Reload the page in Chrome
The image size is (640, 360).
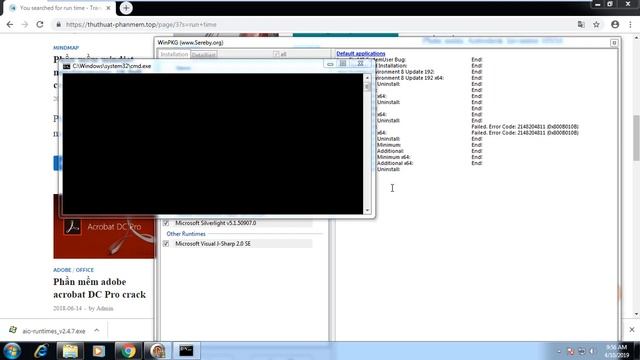click(x=40, y=24)
